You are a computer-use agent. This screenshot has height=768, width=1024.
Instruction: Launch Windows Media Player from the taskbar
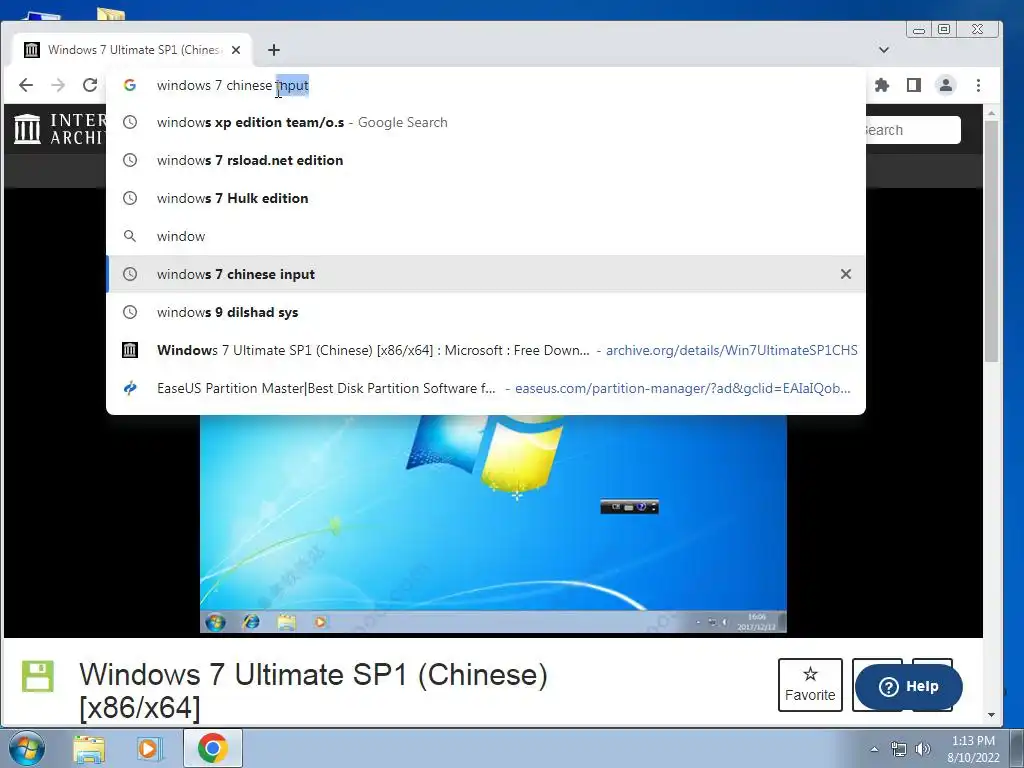(150, 748)
